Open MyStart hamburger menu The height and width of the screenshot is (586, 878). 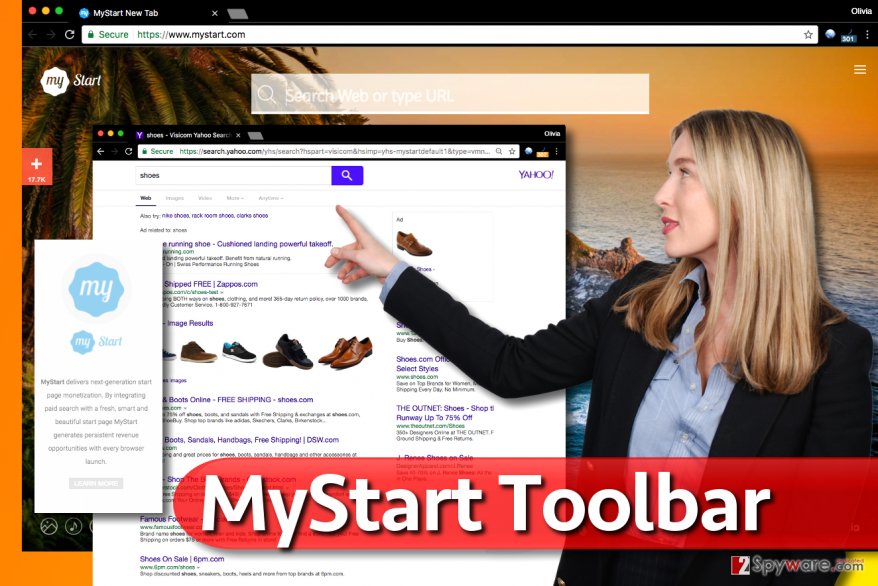860,69
